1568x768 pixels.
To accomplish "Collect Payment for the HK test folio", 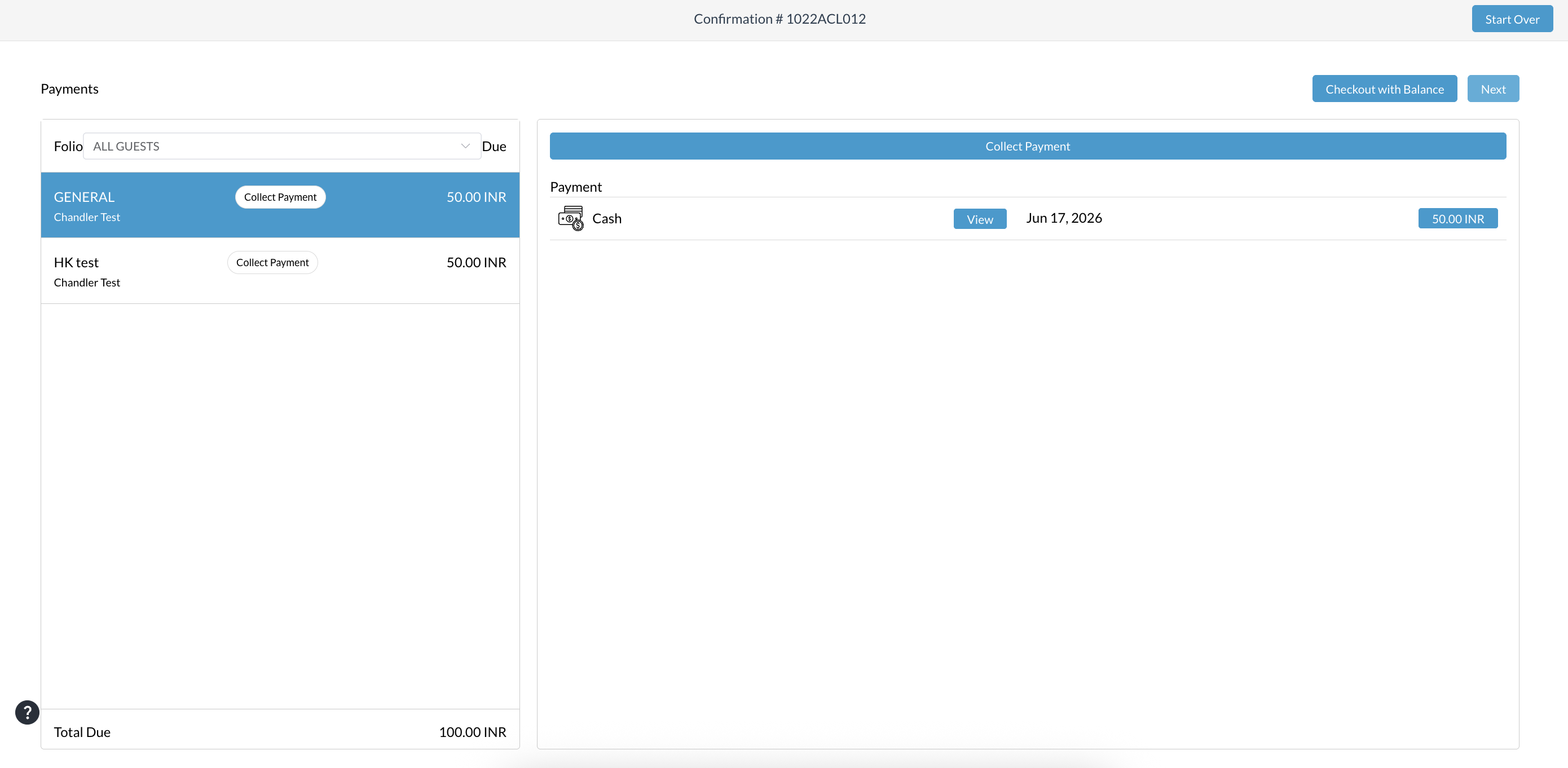I will point(272,262).
